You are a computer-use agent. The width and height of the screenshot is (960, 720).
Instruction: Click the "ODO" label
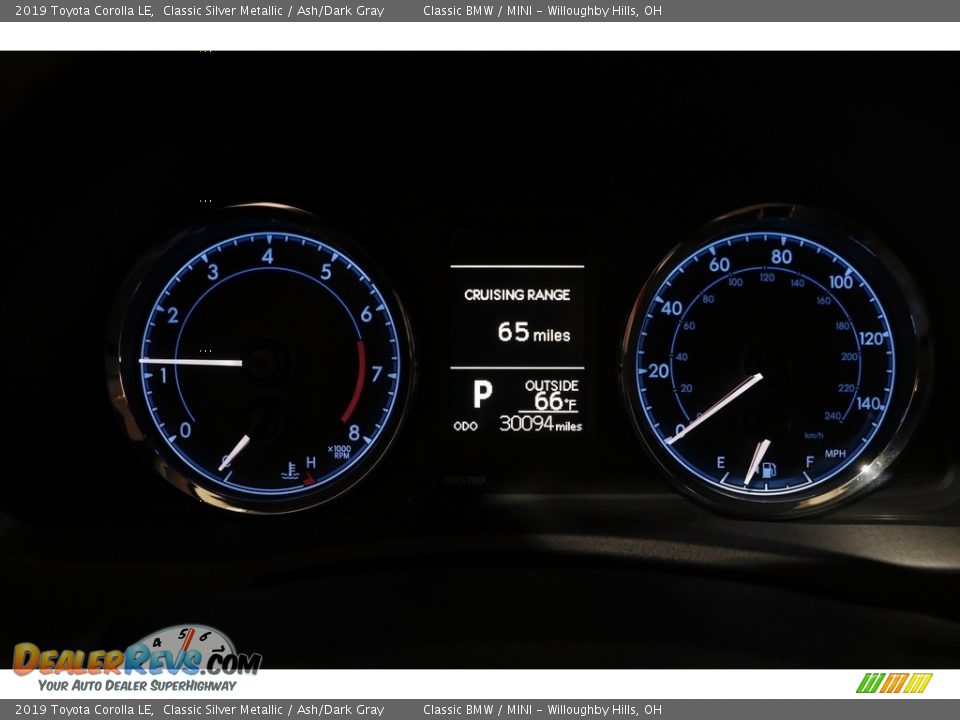pos(465,426)
